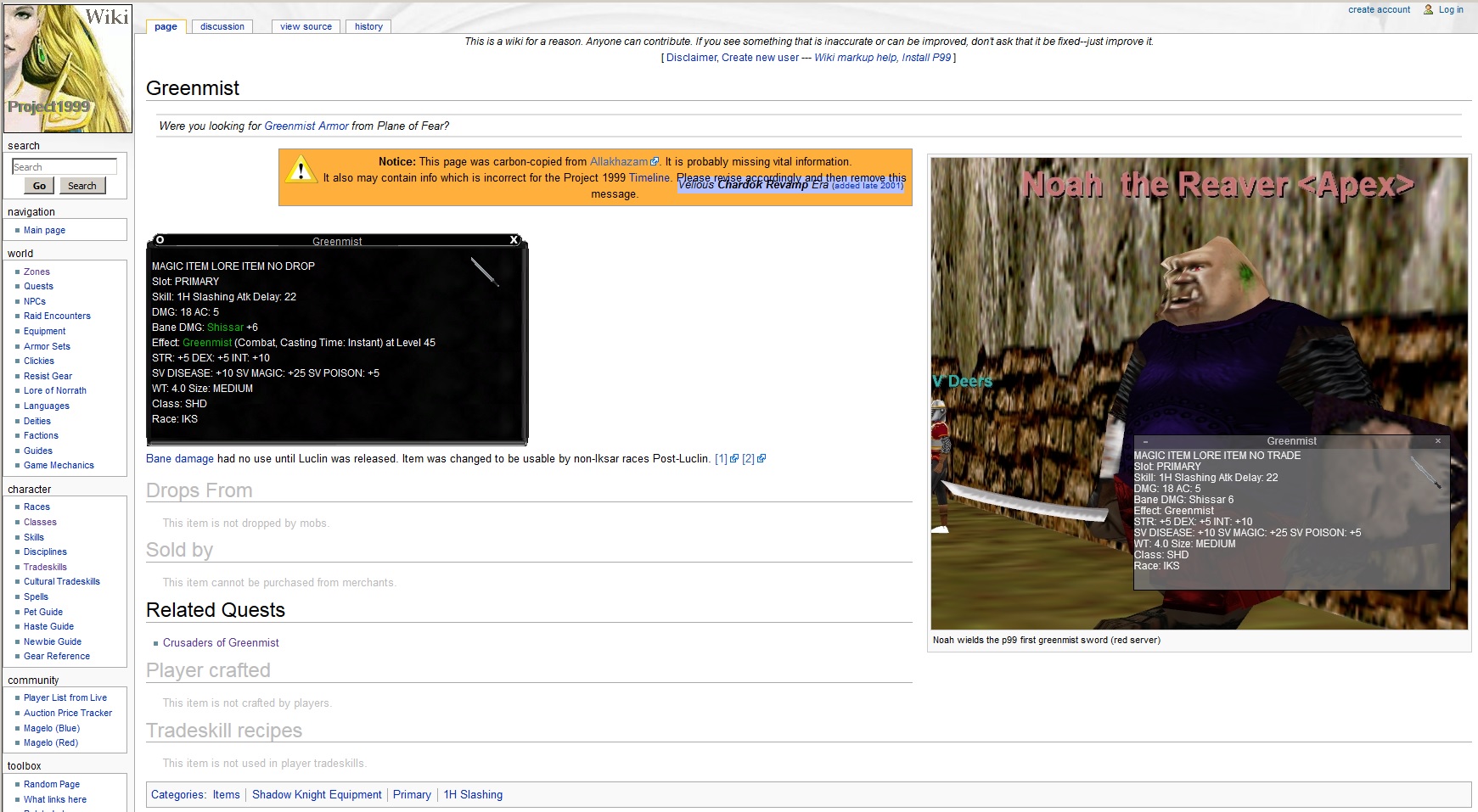Open the Crusaders of Greenmist quest link

click(221, 643)
